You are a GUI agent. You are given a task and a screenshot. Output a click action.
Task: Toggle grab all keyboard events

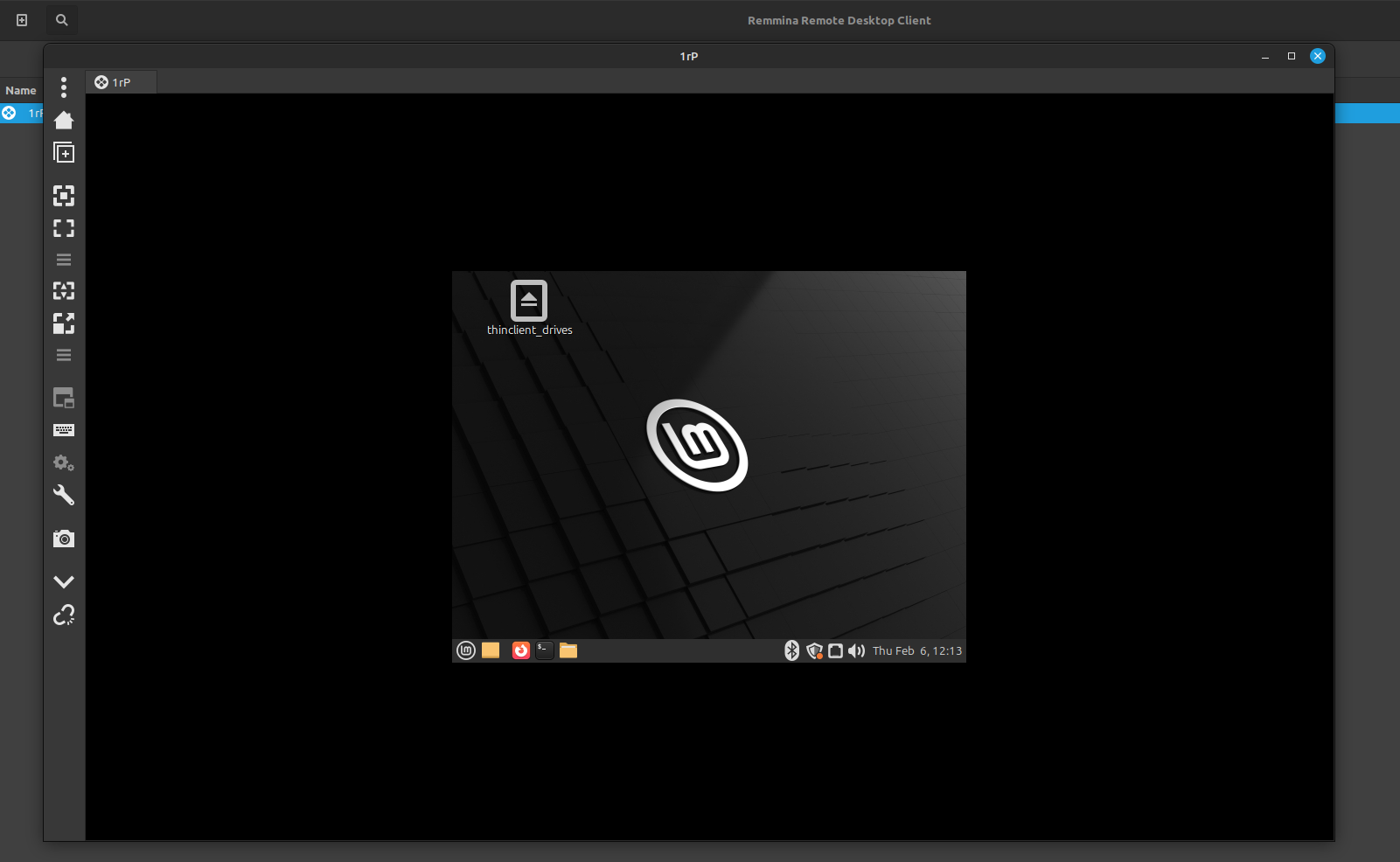[x=64, y=430]
